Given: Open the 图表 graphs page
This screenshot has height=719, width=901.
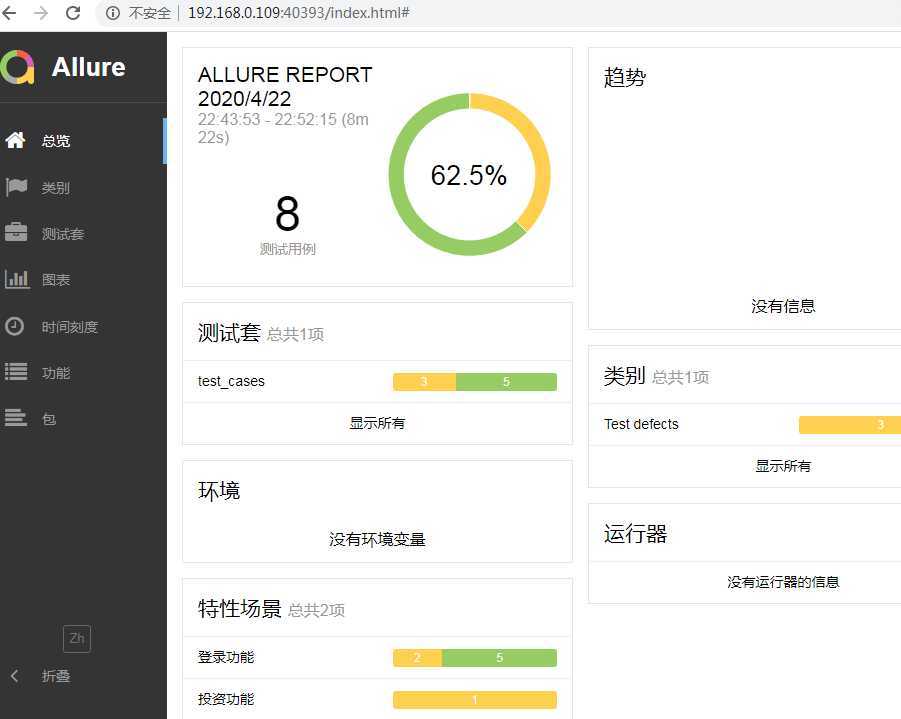Looking at the screenshot, I should (x=83, y=280).
